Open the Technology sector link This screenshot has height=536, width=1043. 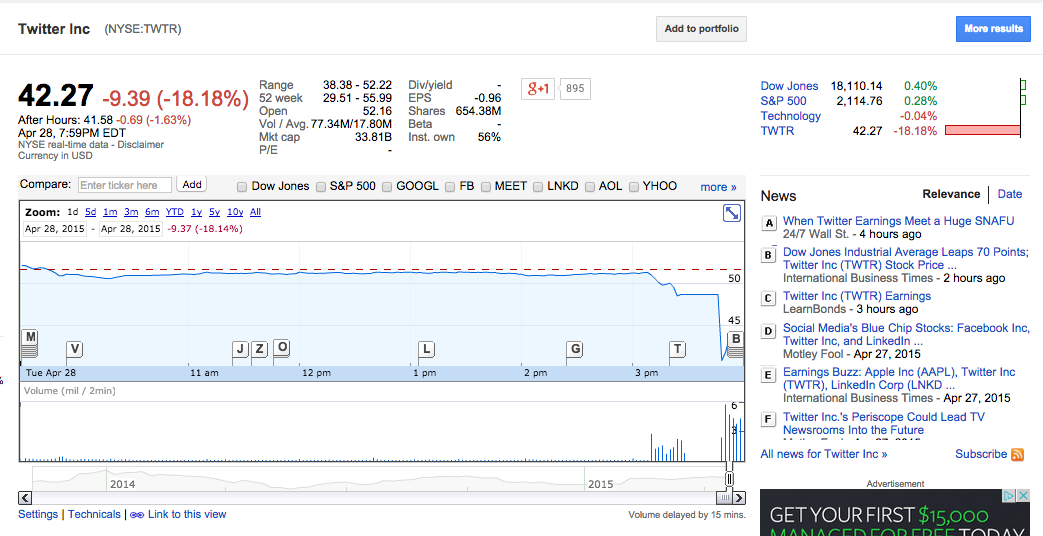[791, 116]
